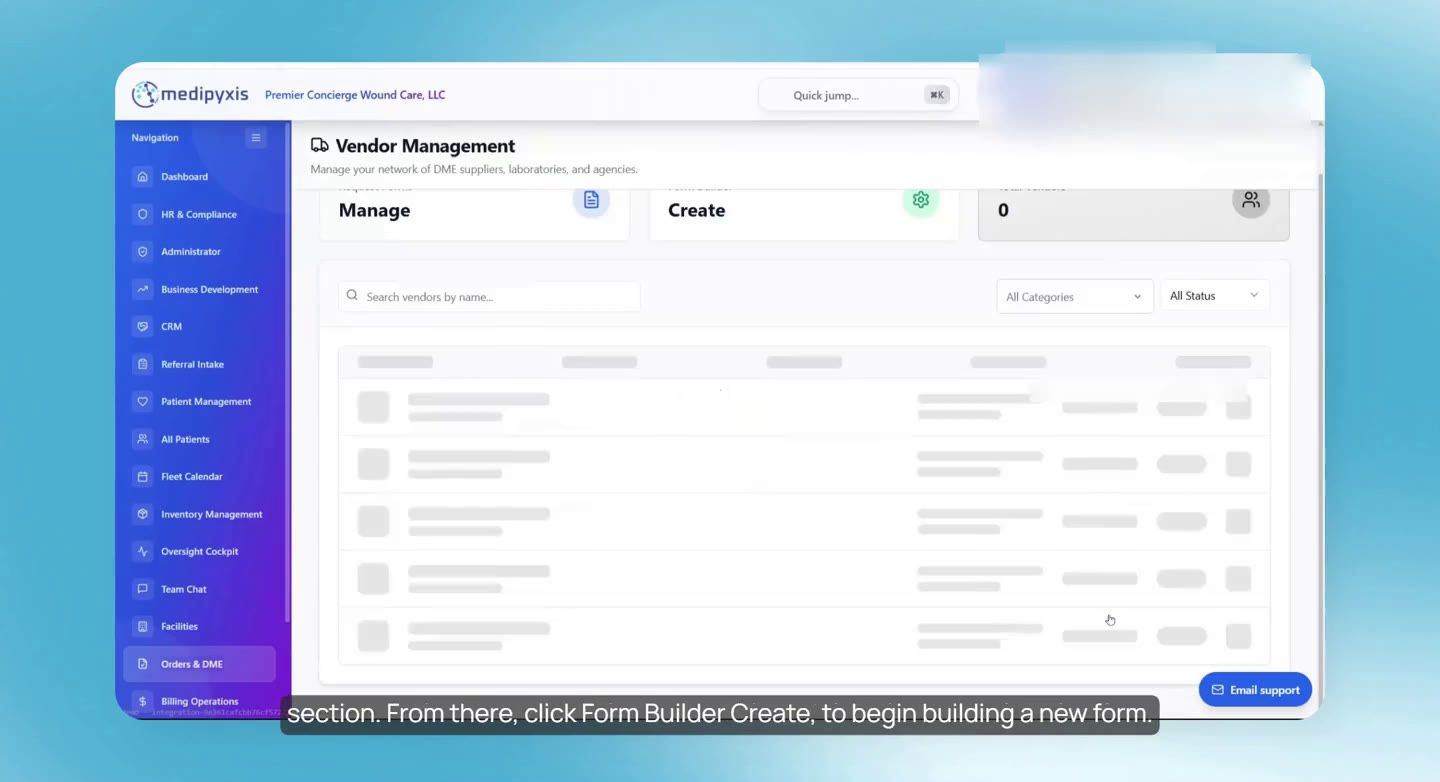Open the Dashboard menu item

200,177
